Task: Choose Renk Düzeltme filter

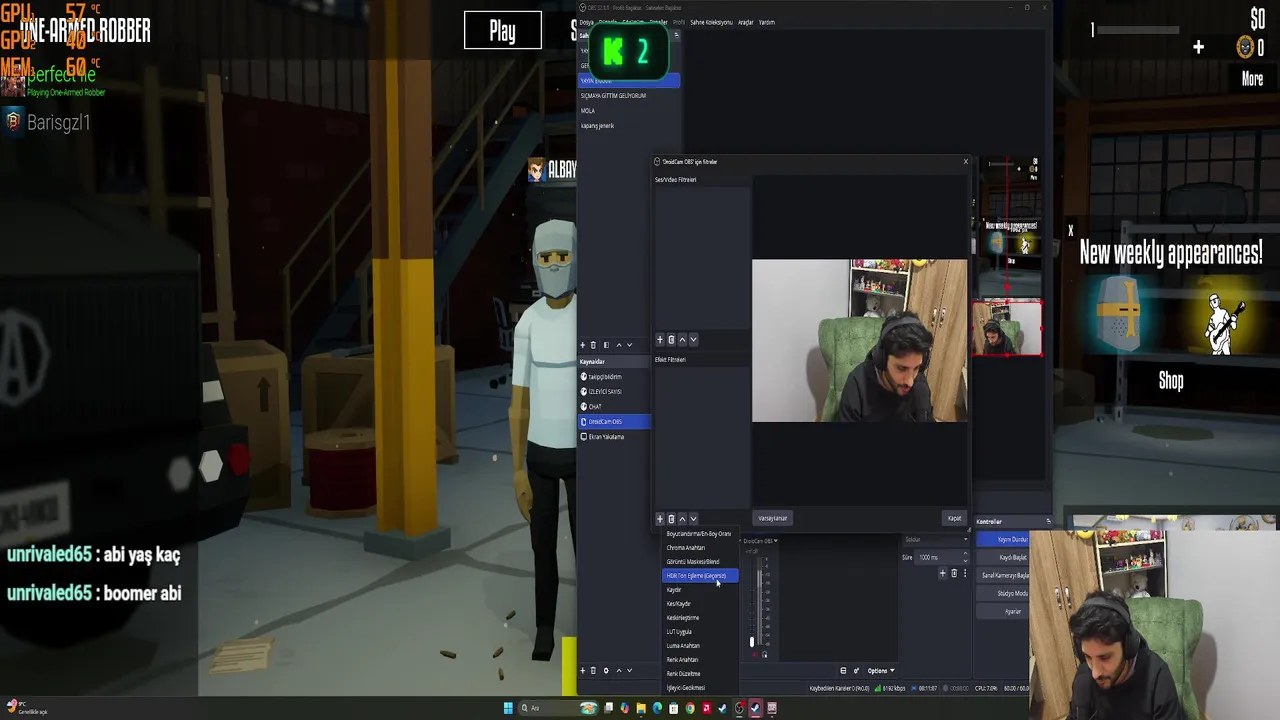Action: [699, 674]
